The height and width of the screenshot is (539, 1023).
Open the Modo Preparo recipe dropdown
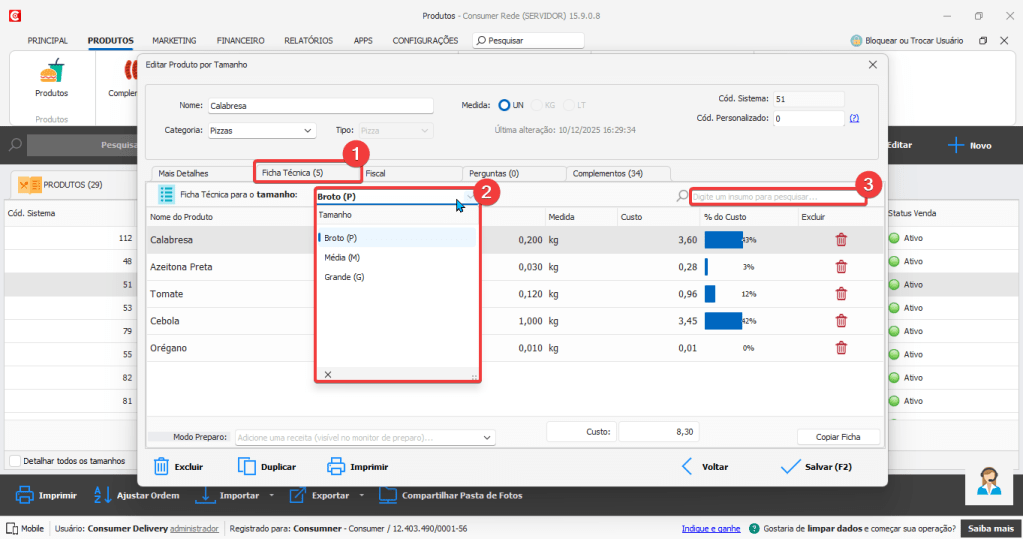tap(487, 437)
